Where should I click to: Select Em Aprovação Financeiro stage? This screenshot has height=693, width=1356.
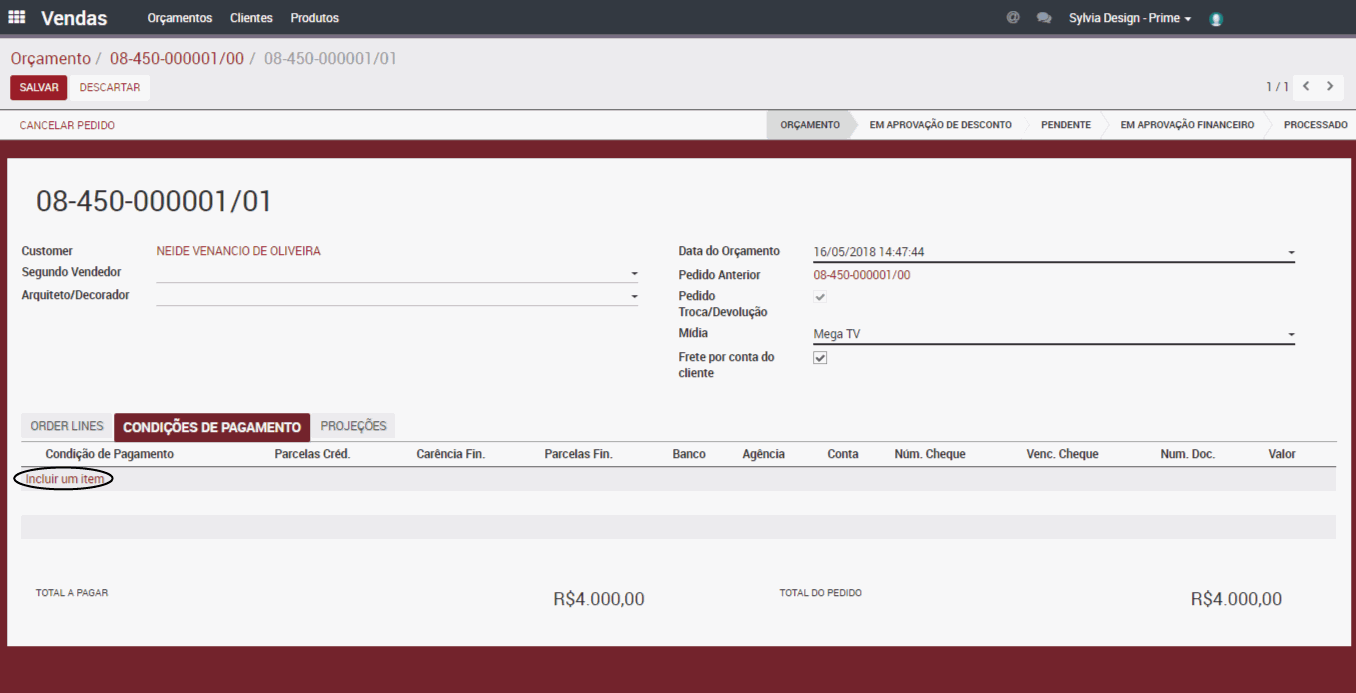pyautogui.click(x=1187, y=125)
